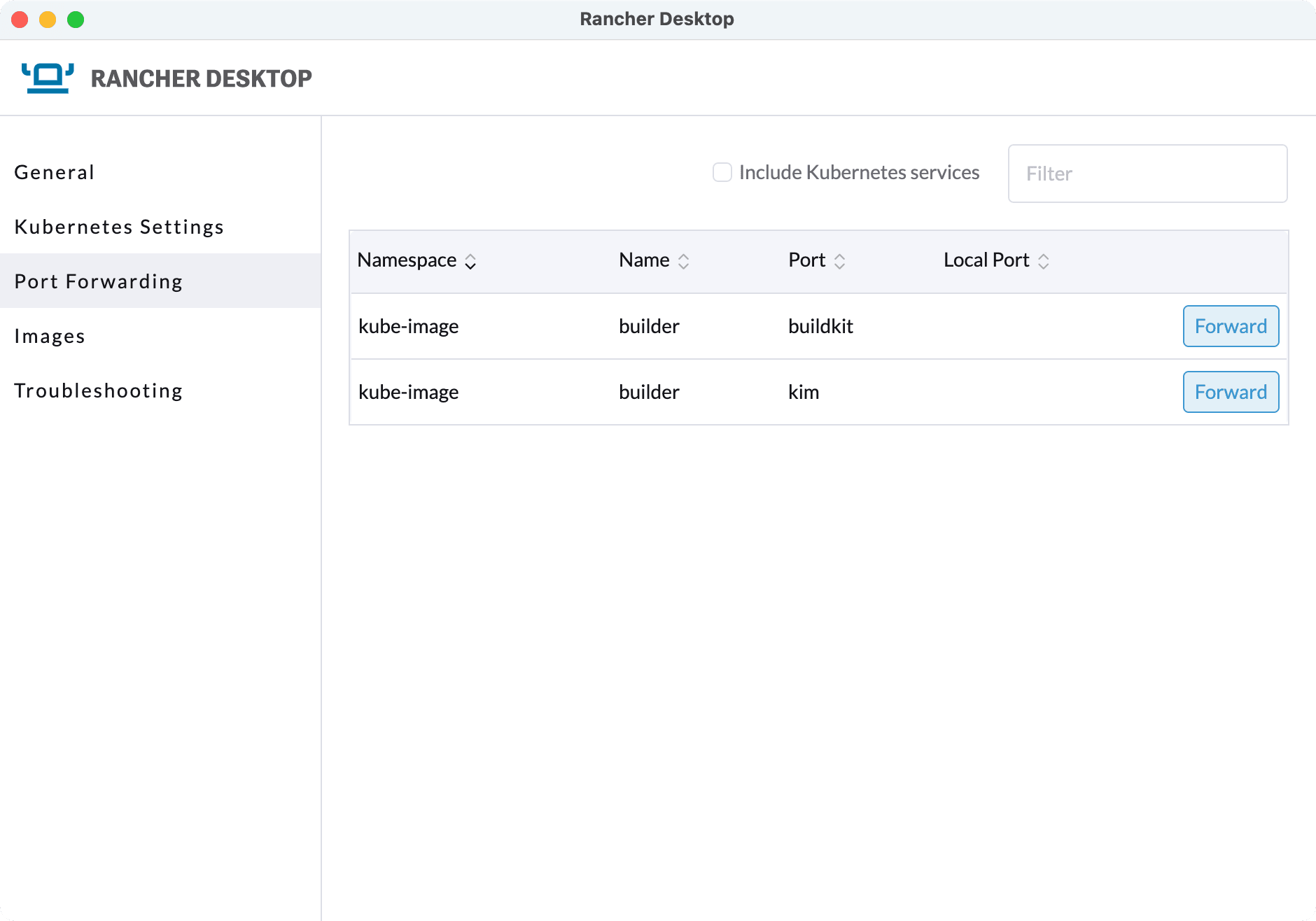Sort by Namespace using its sort arrows
The height and width of the screenshot is (921, 1316).
click(x=470, y=262)
